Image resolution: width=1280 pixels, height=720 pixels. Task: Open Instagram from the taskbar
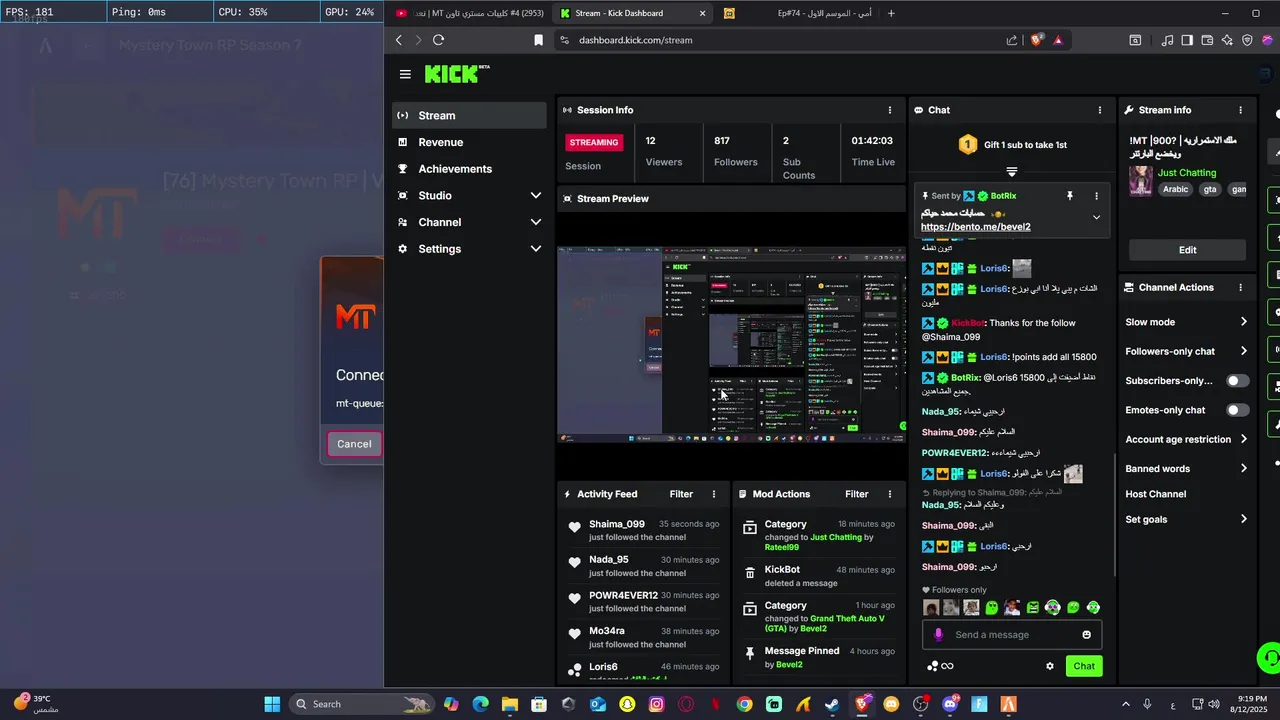tap(656, 704)
